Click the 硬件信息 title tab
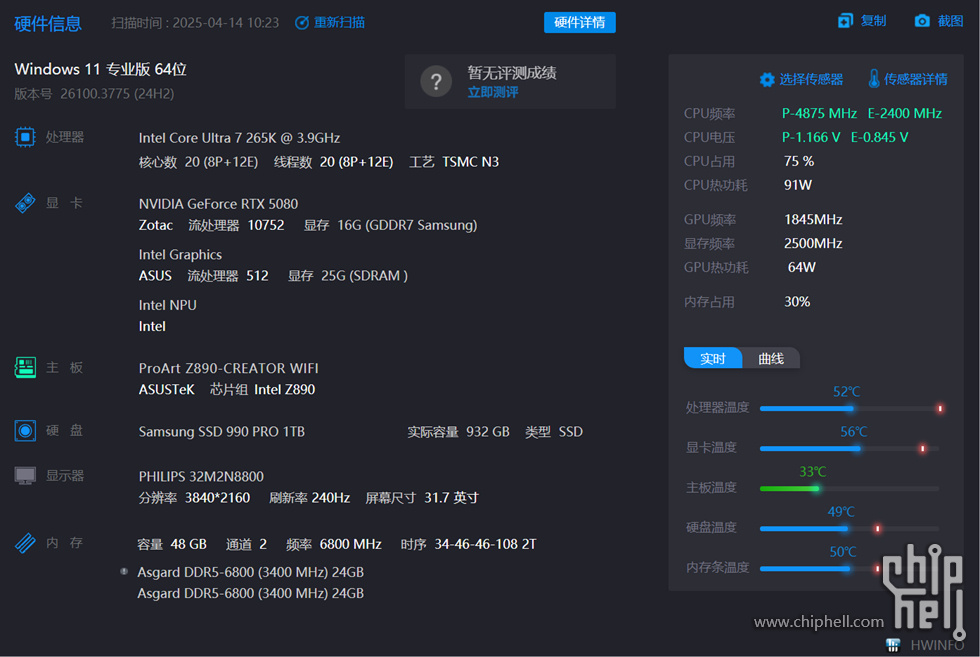This screenshot has width=980, height=657. 48,24
